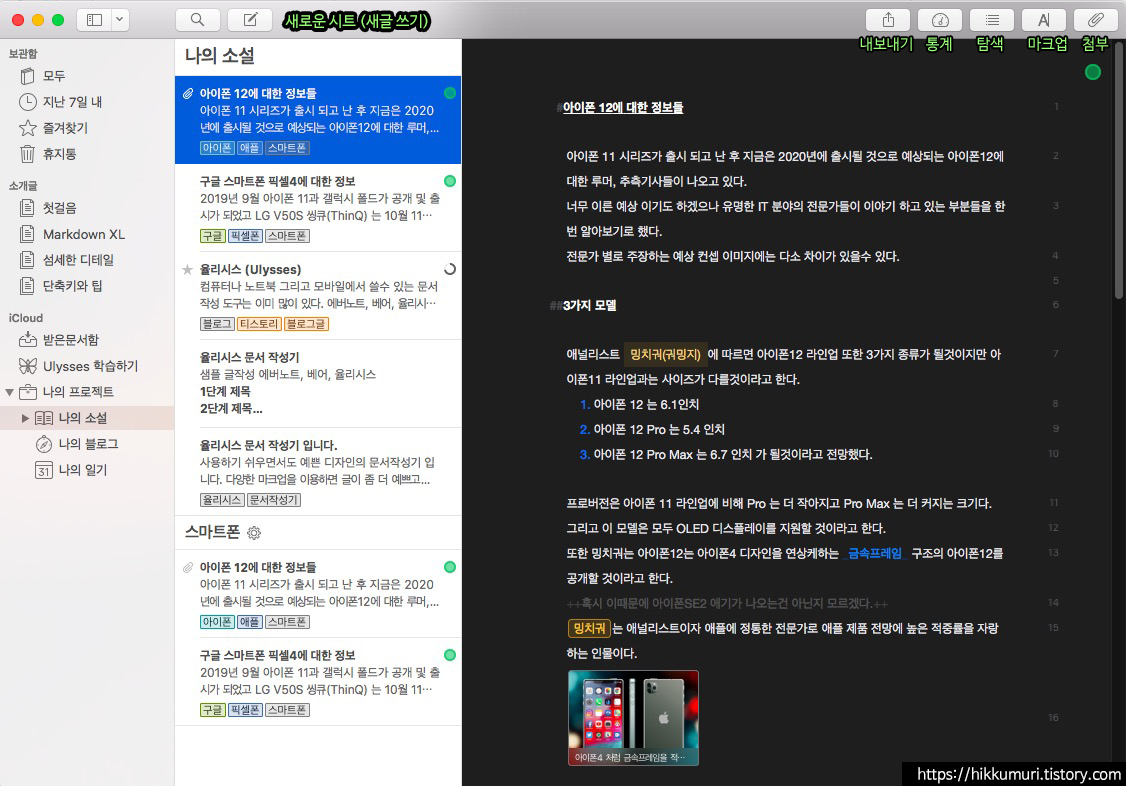The image size is (1126, 786).
Task: Open the navigation list icon
Action: 992,20
